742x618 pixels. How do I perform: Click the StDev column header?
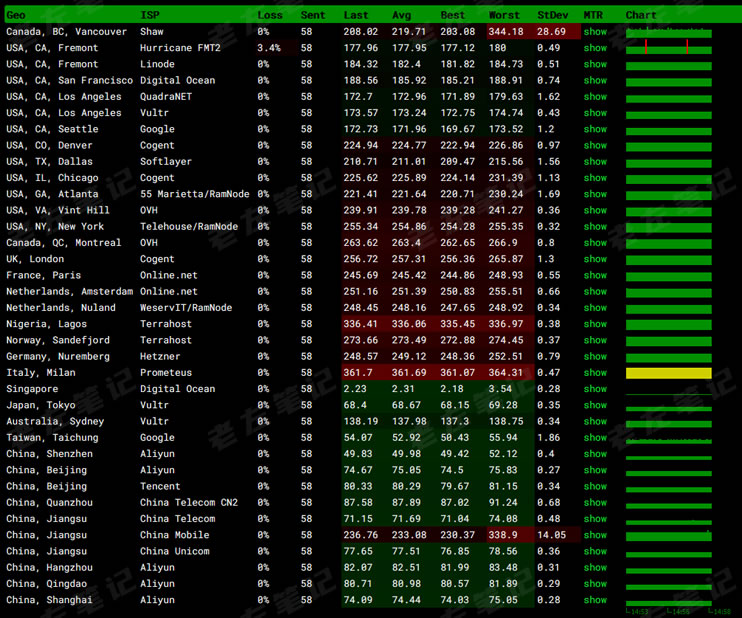click(x=553, y=15)
